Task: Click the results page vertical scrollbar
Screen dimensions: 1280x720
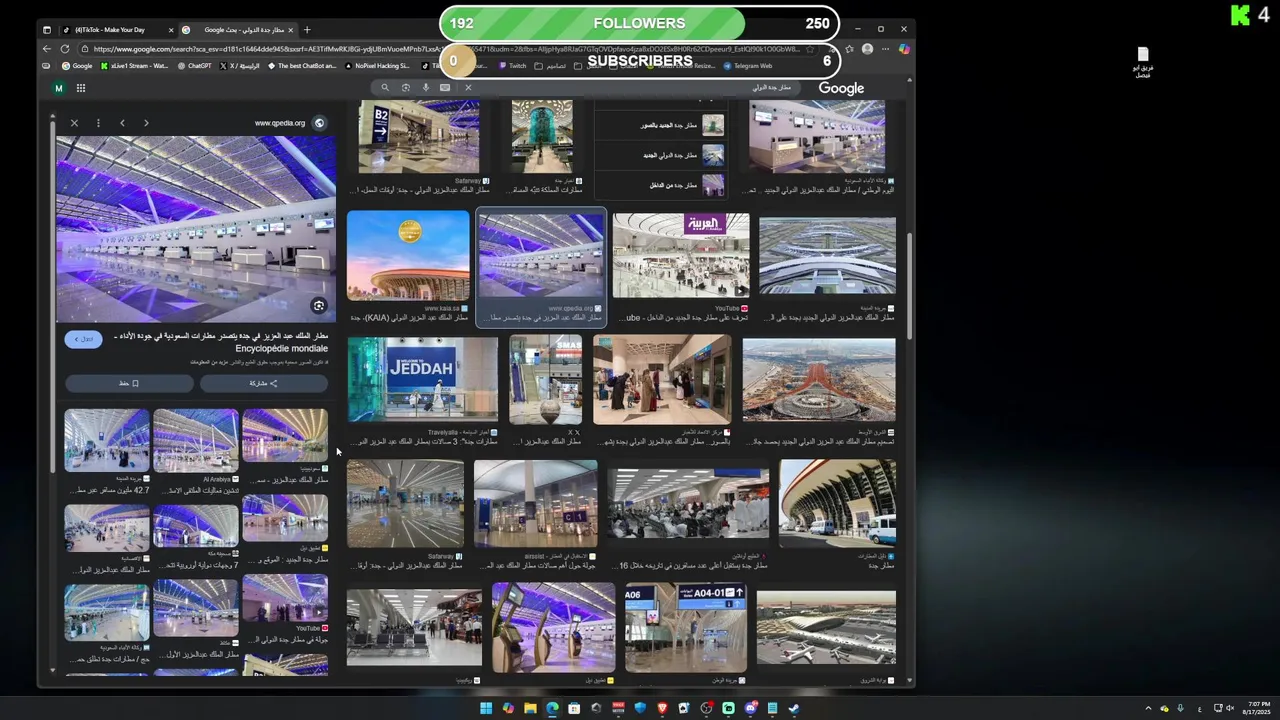Action: 909,285
